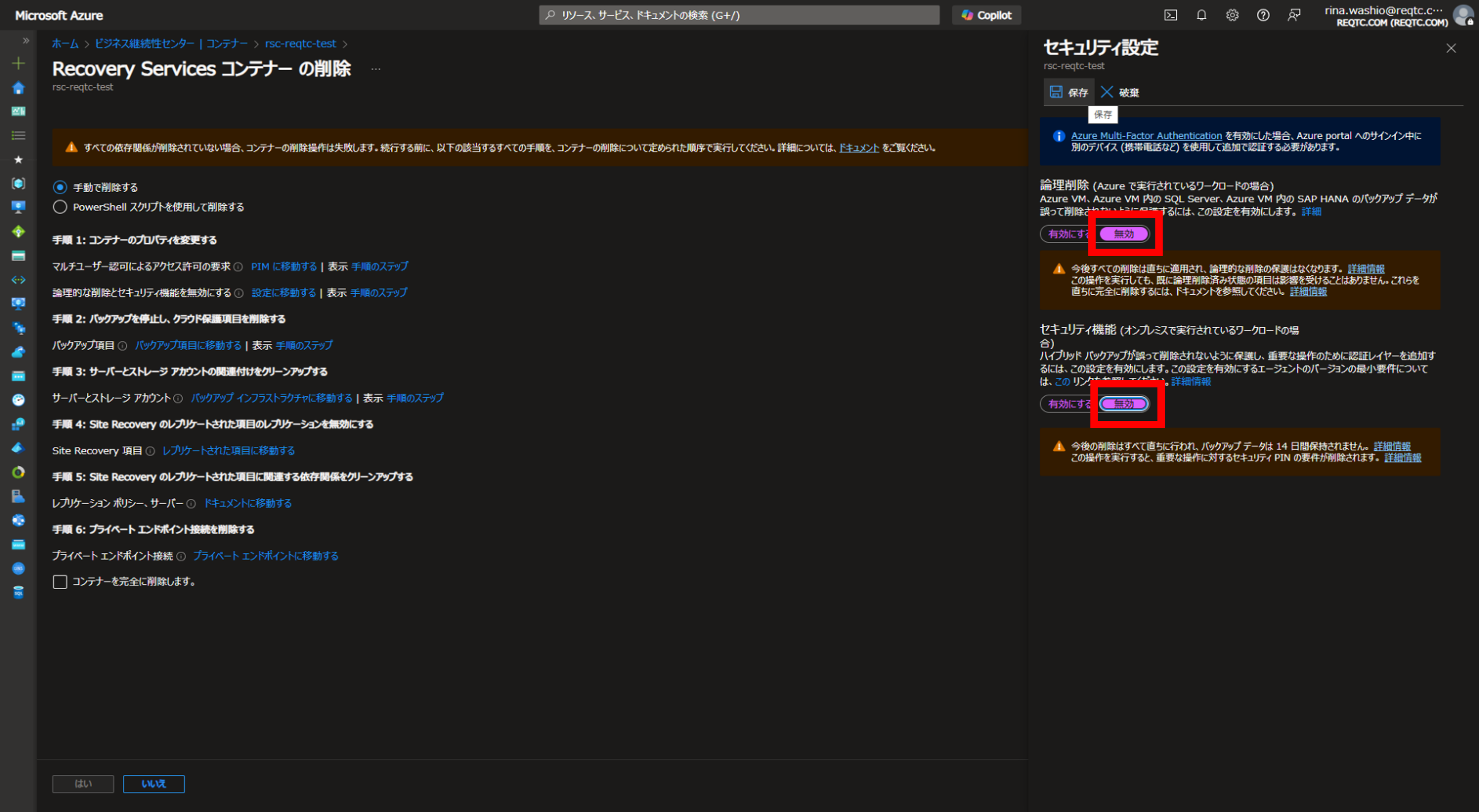Close the セキュリティ設定 panel
Image resolution: width=1479 pixels, height=812 pixels.
click(1451, 48)
